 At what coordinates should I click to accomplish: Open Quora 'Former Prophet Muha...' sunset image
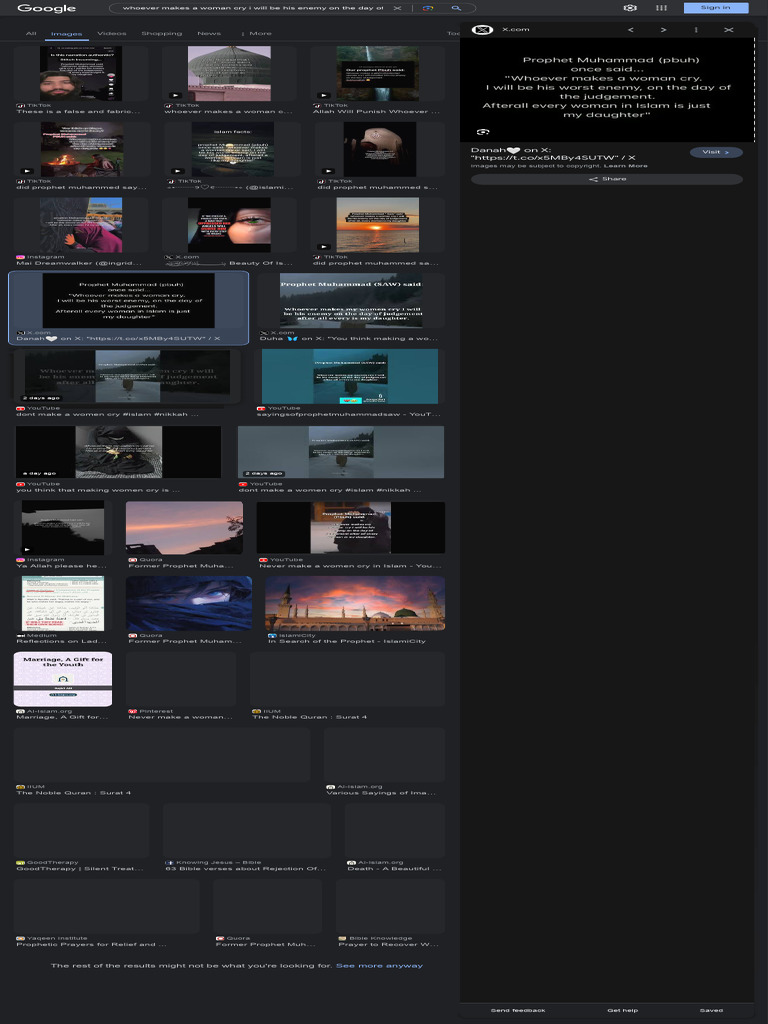(184, 534)
